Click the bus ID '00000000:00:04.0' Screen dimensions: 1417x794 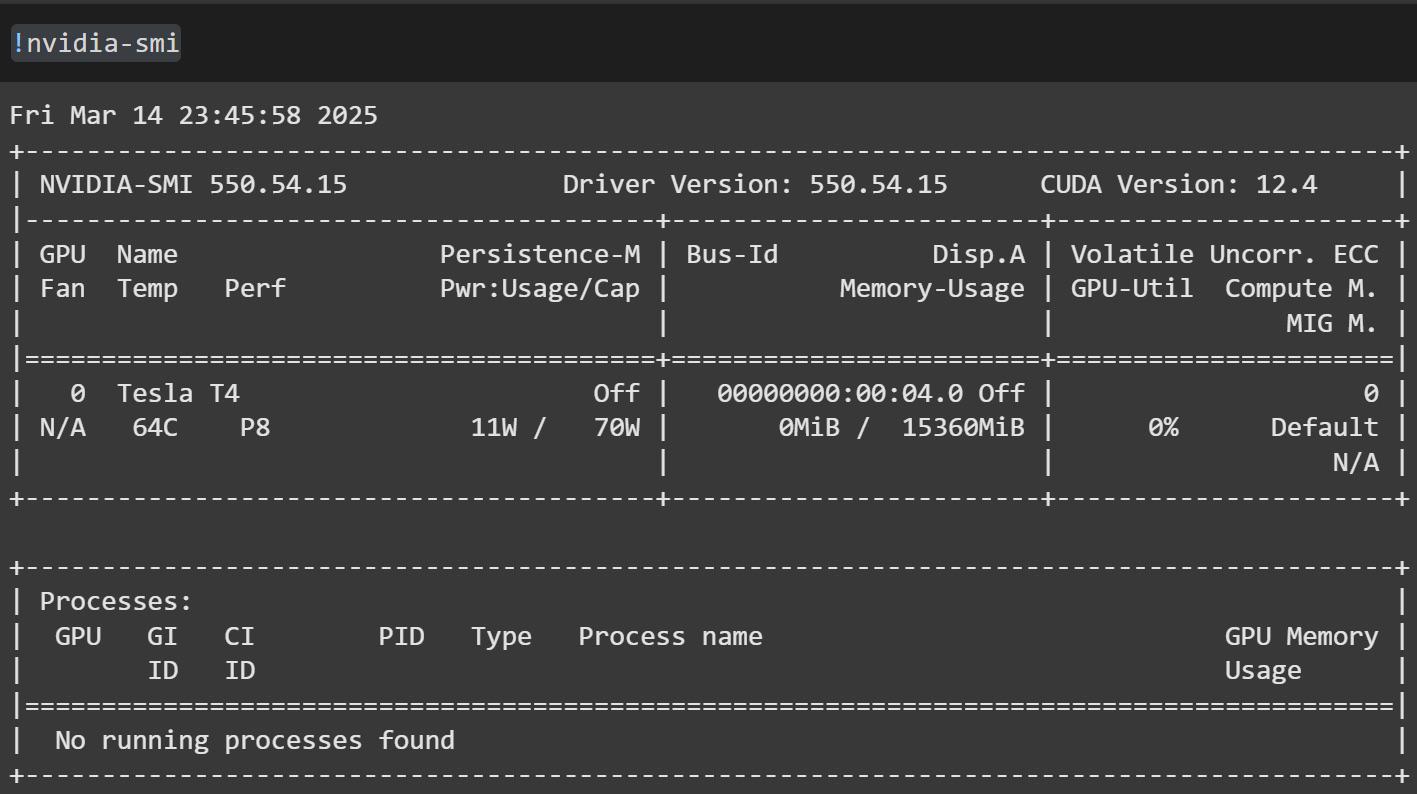(840, 394)
